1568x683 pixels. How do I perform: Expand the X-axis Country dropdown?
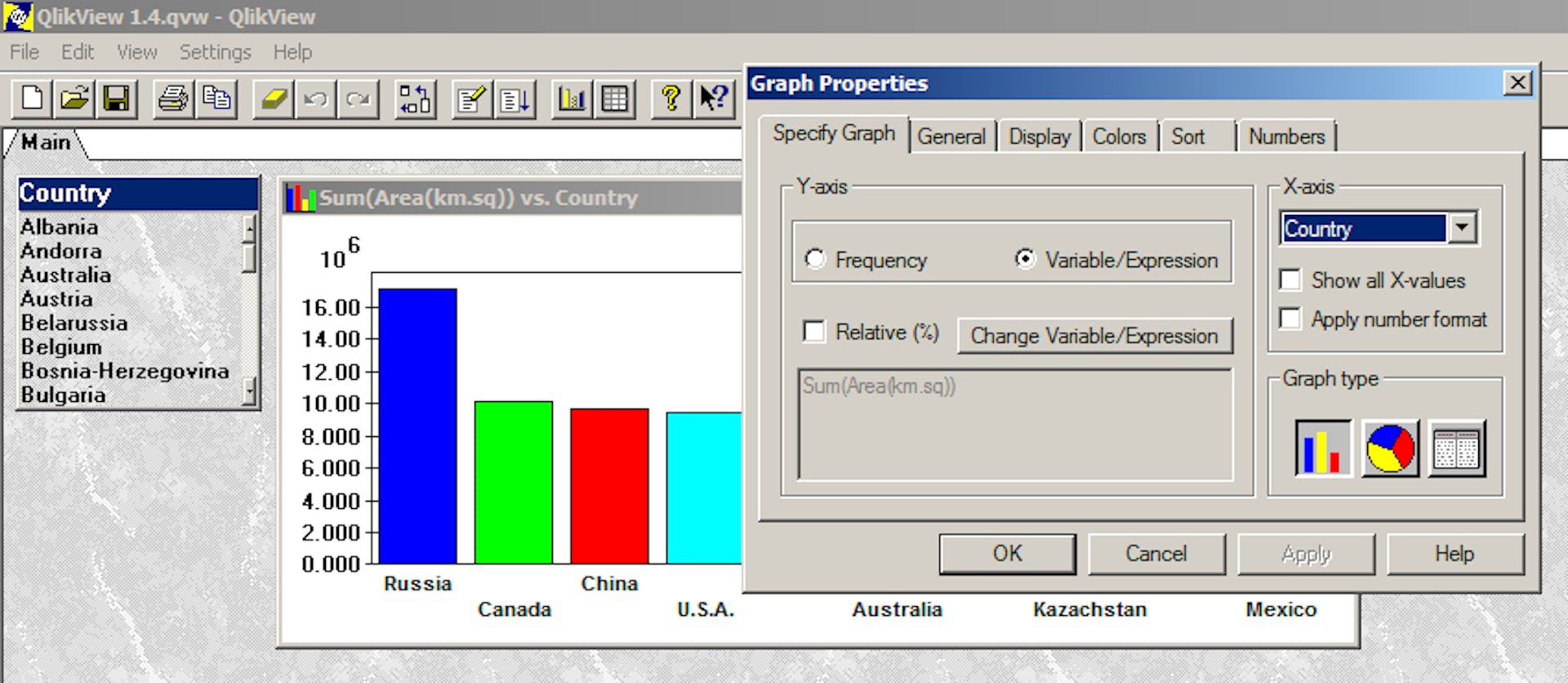(1462, 228)
